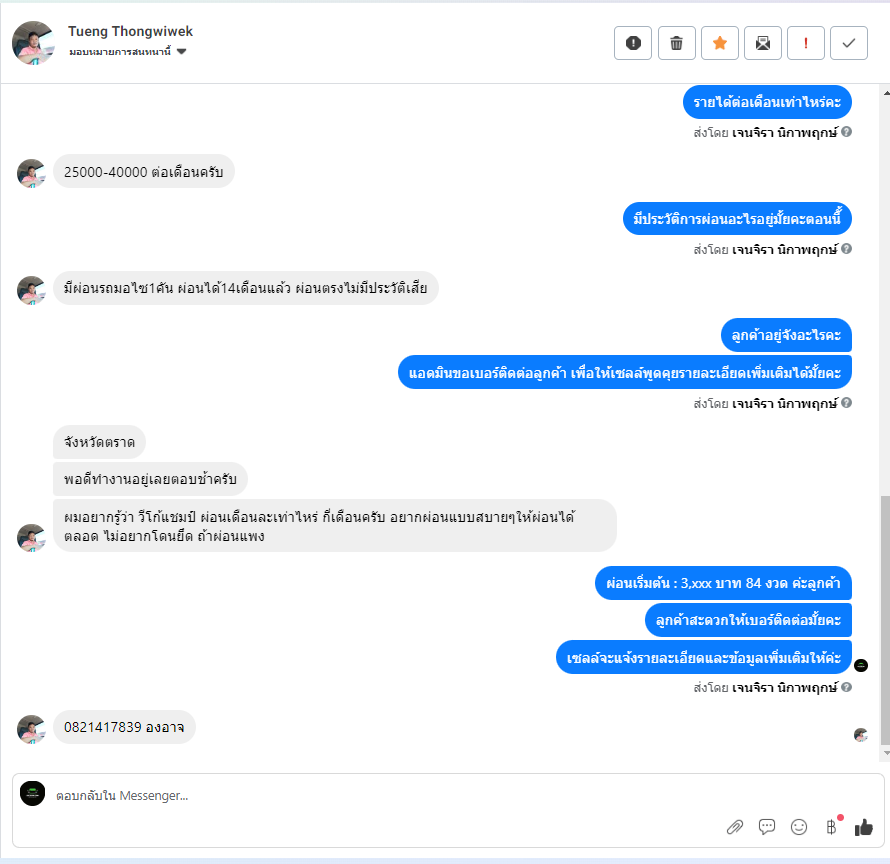Click help icon beside top sender name

point(846,132)
